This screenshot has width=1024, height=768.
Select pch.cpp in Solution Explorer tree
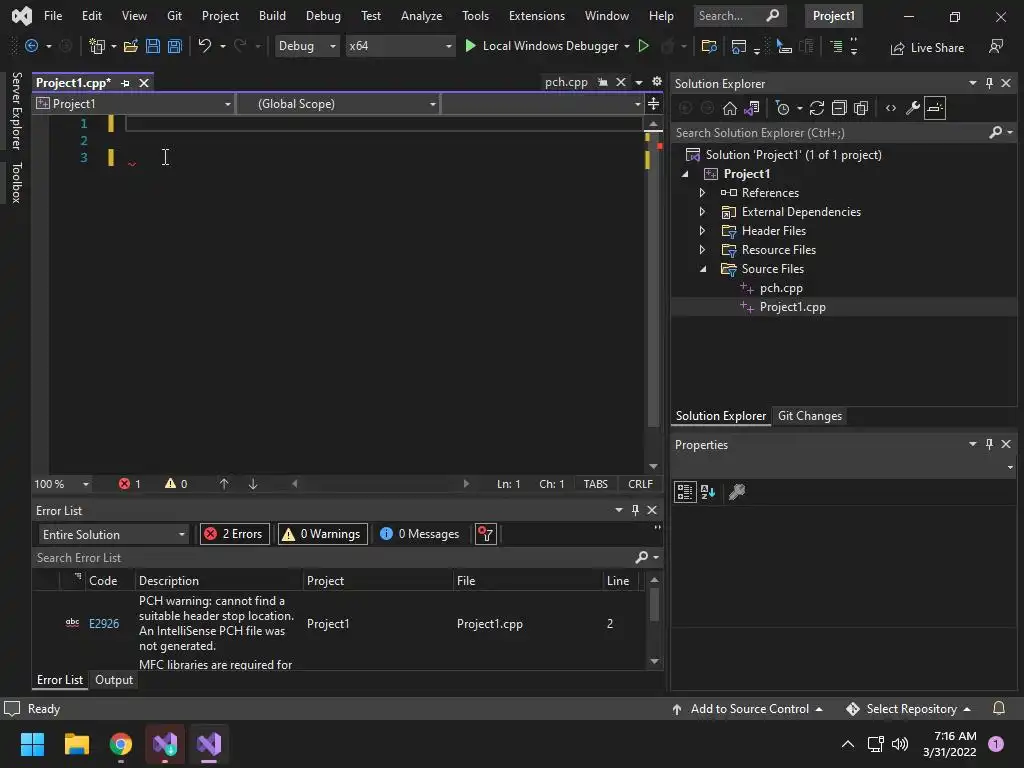781,288
